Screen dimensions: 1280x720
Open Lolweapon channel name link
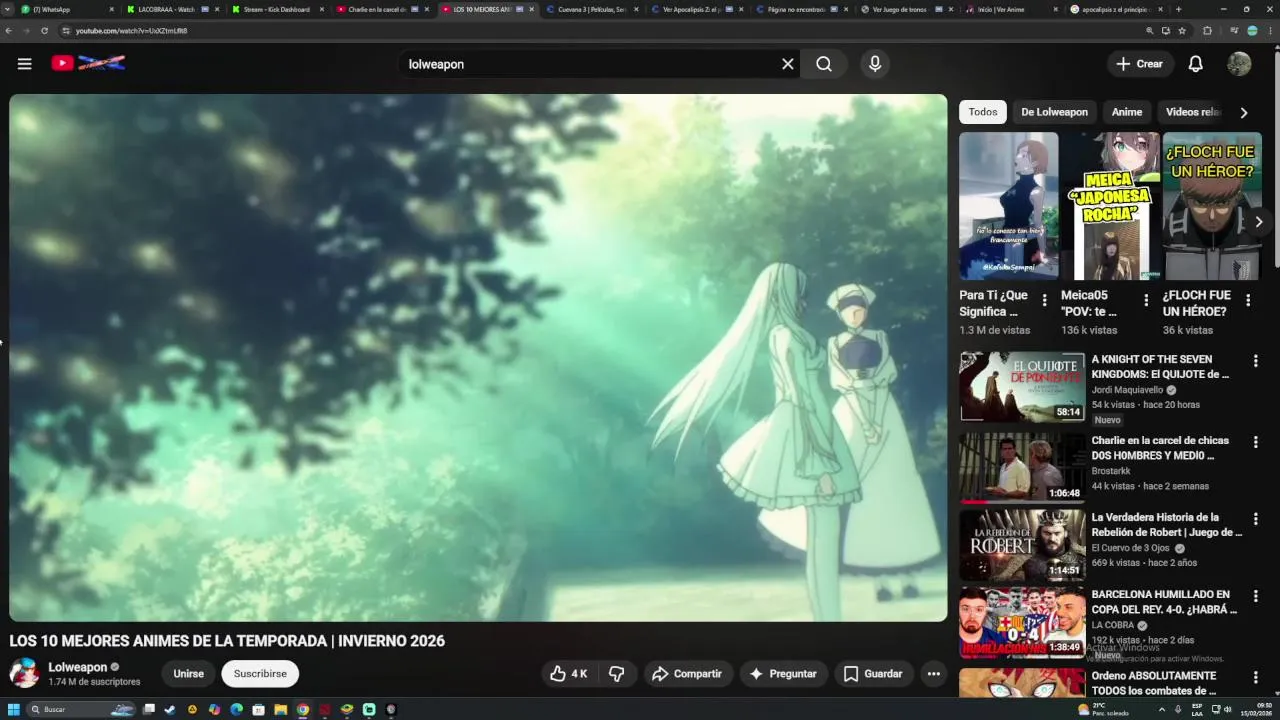click(x=77, y=667)
